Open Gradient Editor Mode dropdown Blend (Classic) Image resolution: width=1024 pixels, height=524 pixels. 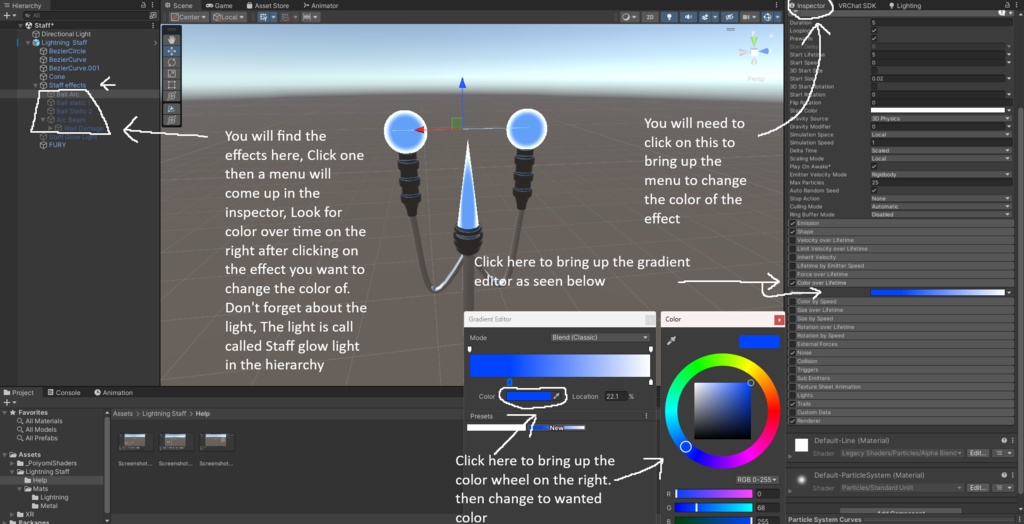coord(600,338)
